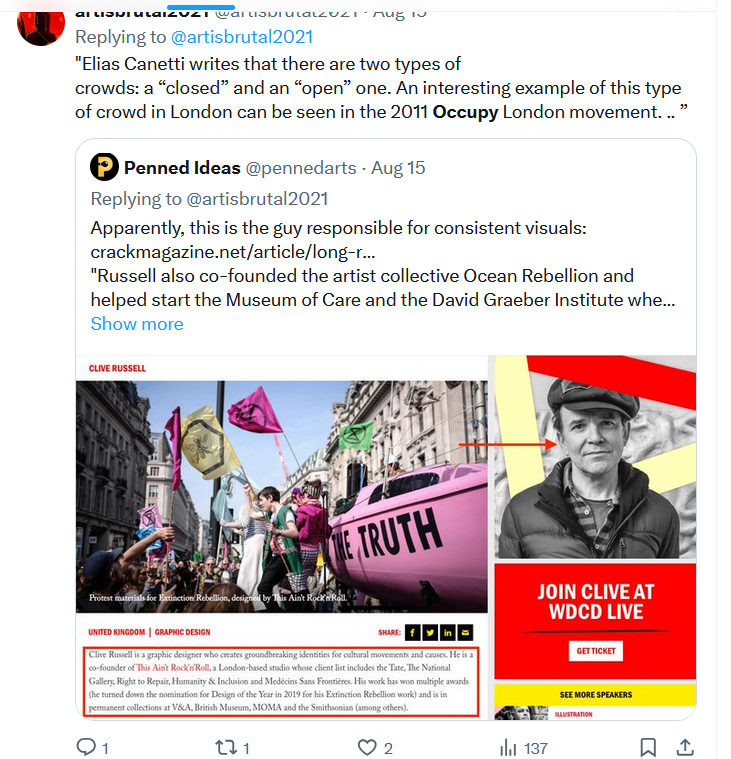This screenshot has height=759, width=731.
Task: Click the Penned Ideas profile logo
Action: tap(104, 167)
